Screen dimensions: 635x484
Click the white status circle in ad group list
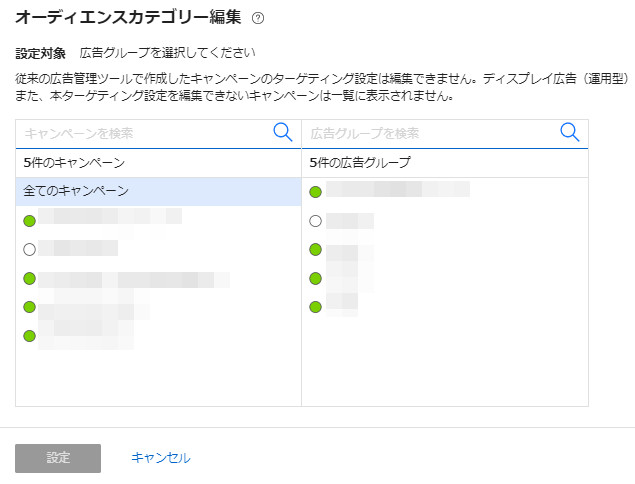click(x=316, y=221)
